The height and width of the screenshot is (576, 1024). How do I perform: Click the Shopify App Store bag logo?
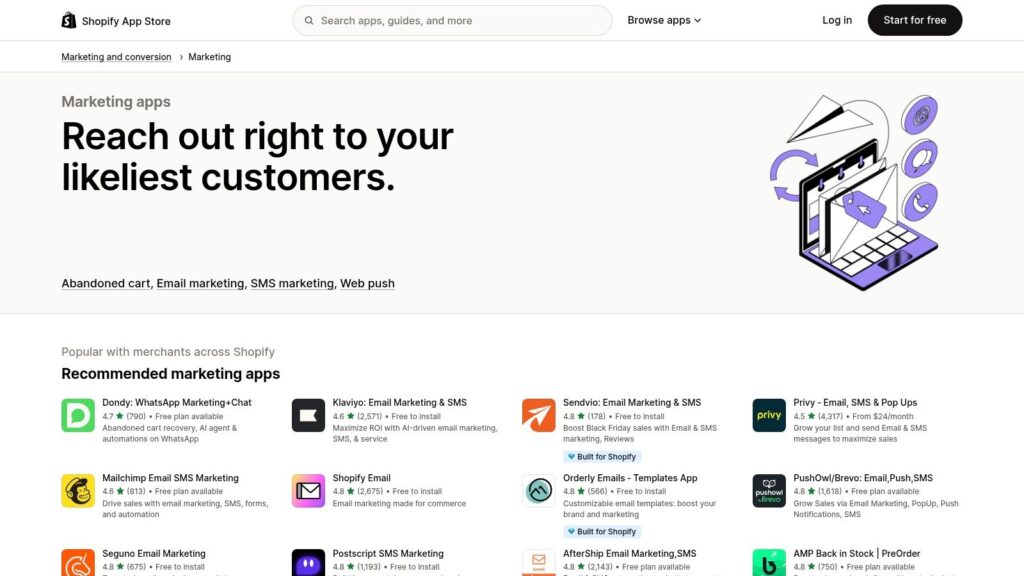[68, 20]
